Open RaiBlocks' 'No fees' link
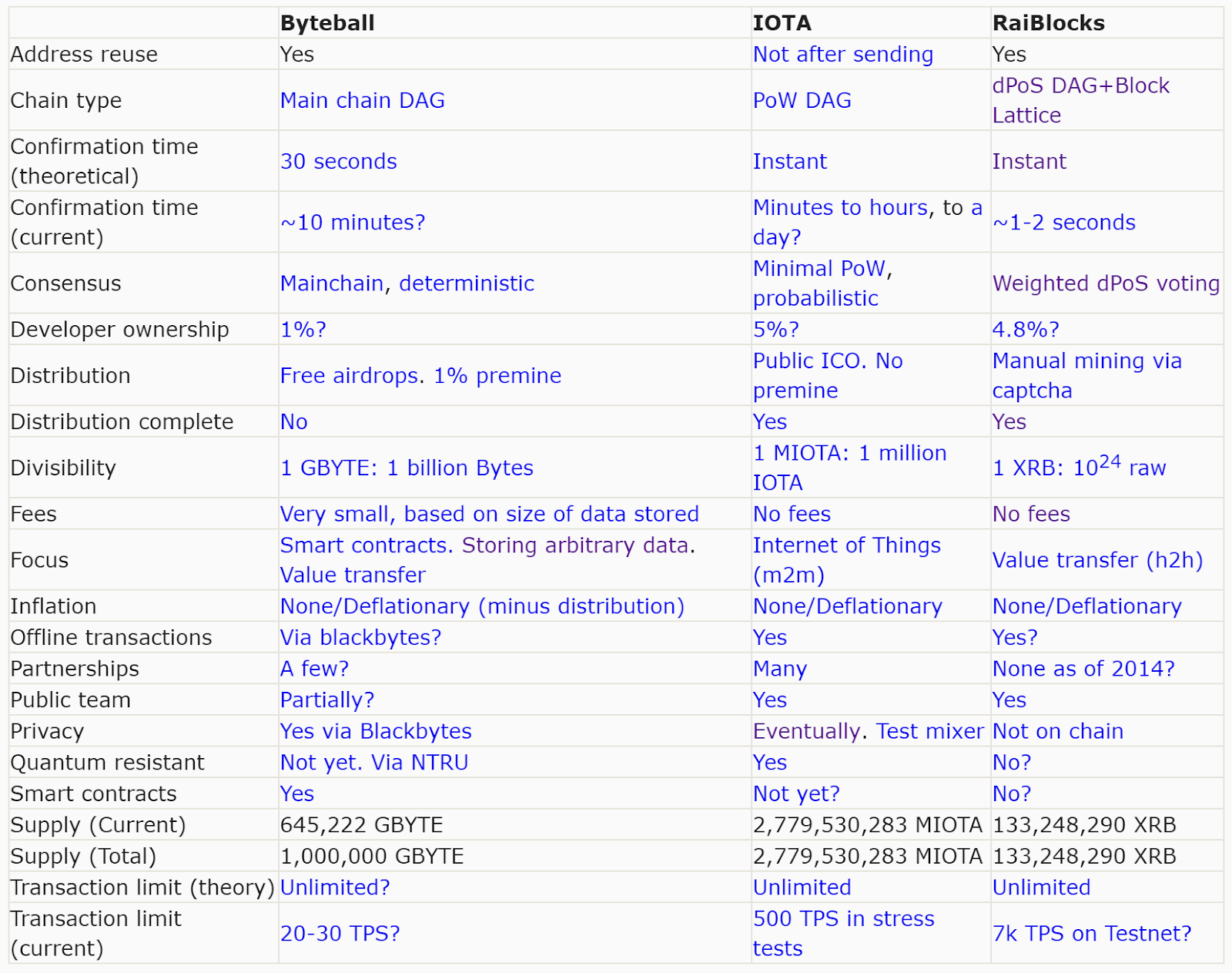 pyautogui.click(x=1031, y=514)
